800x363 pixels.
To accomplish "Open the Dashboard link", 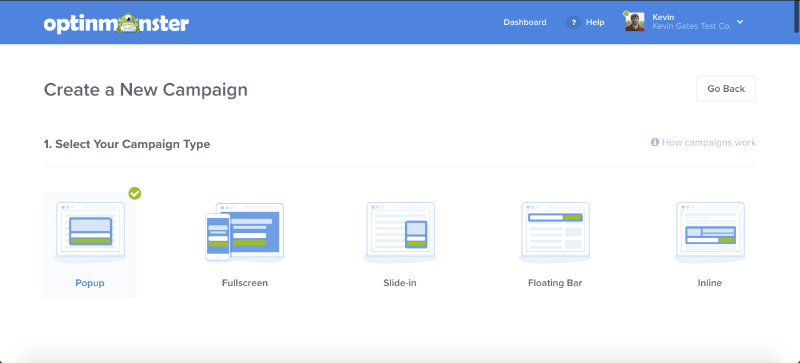I will tap(524, 22).
